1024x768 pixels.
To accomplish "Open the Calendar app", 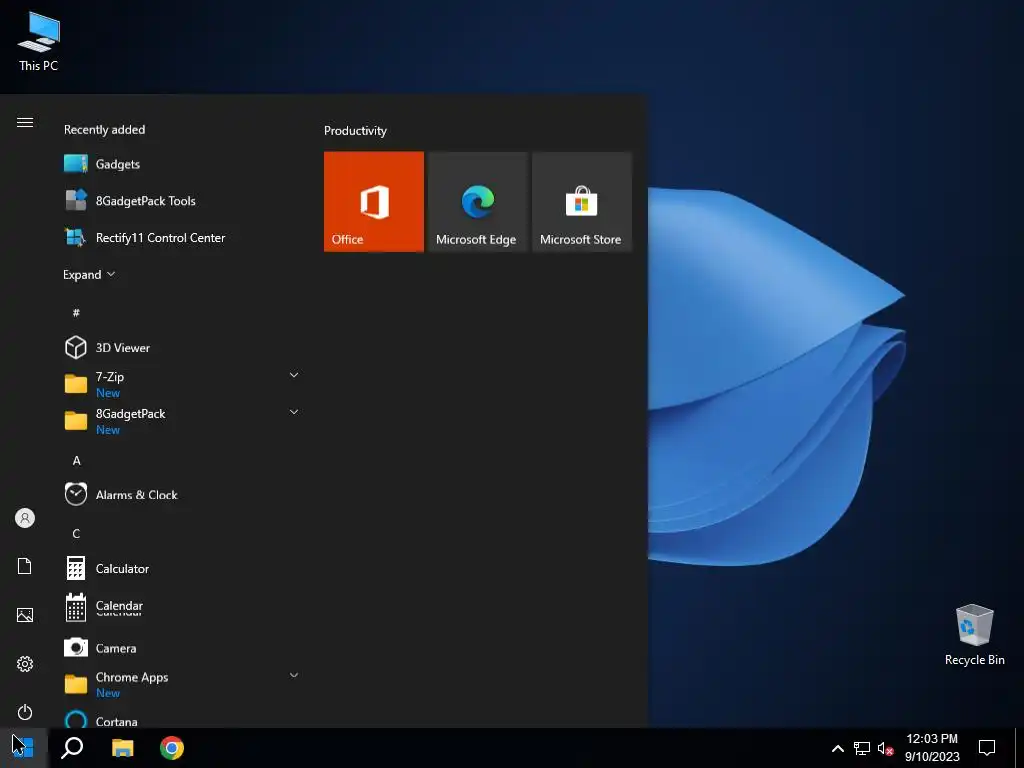I will 182,607.
